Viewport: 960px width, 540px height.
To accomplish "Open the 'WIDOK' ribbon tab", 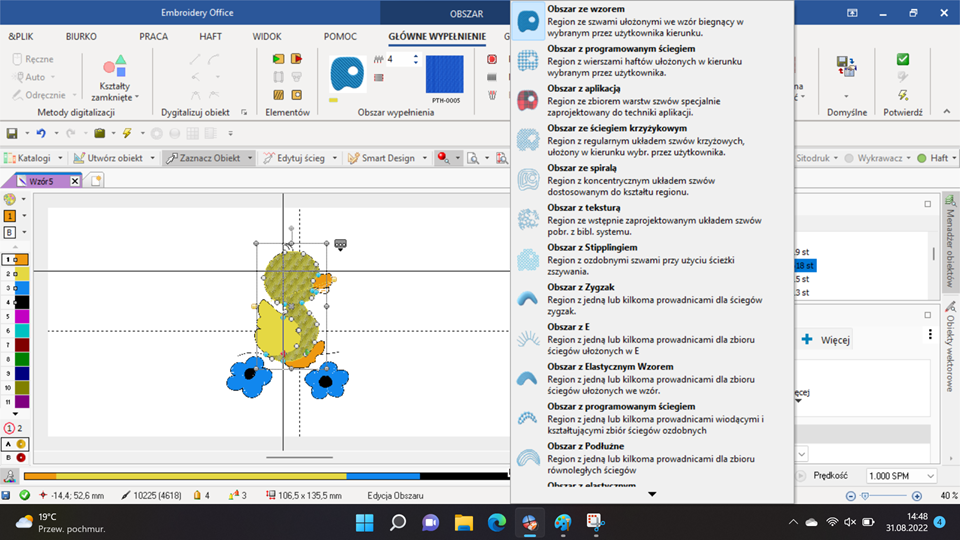I will click(267, 36).
